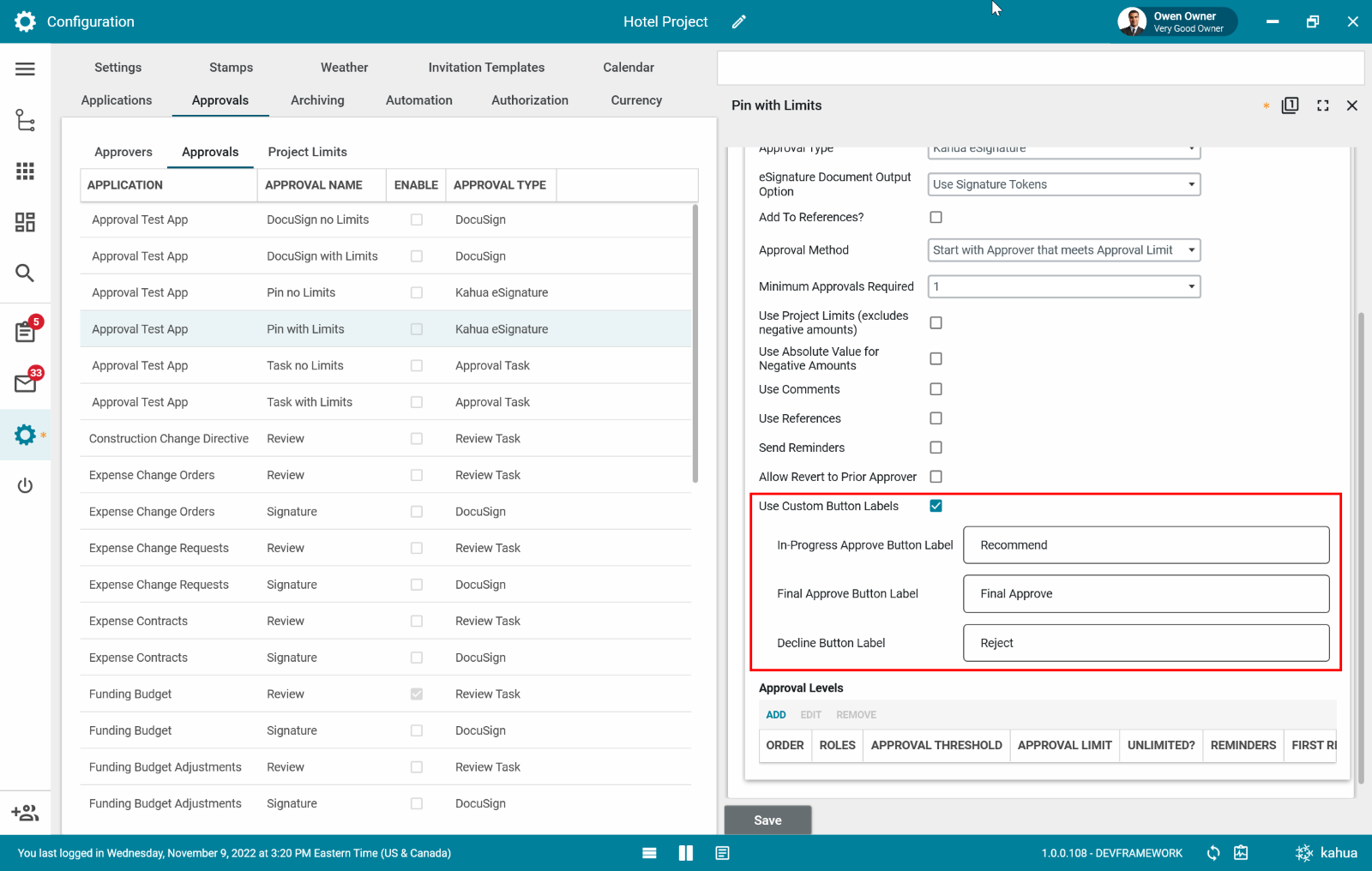Open the messages envelope icon with badge
The image size is (1372, 871).
point(26,383)
